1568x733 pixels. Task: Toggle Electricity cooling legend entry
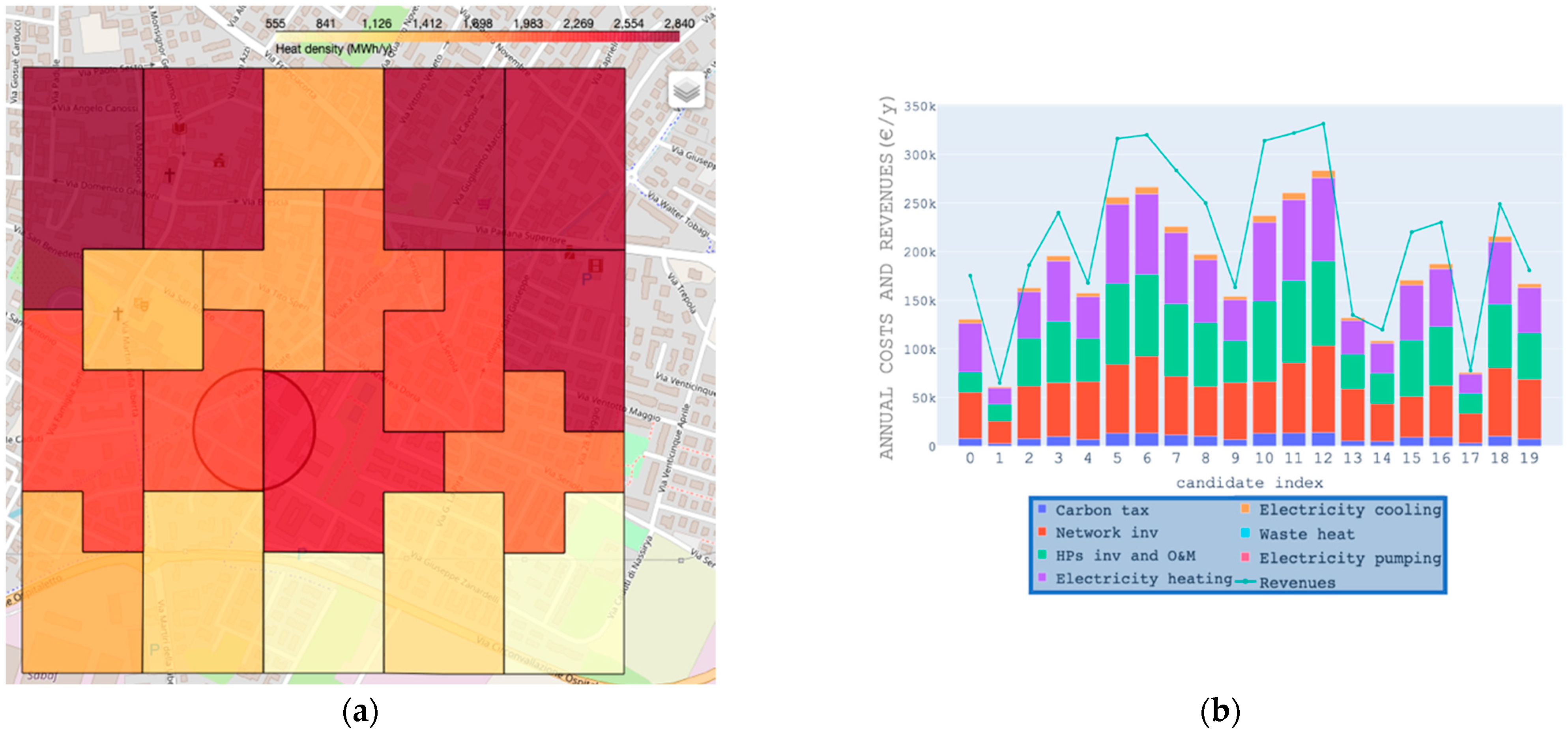(1349, 510)
